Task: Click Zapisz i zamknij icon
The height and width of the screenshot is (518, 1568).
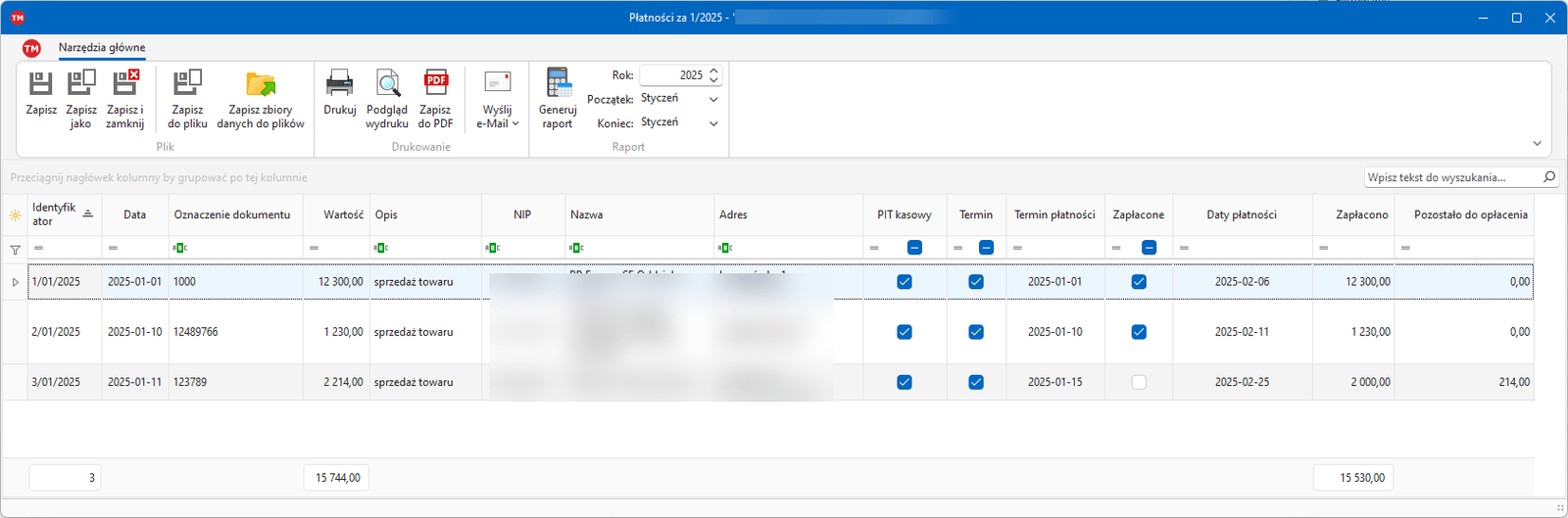Action: 125,84
